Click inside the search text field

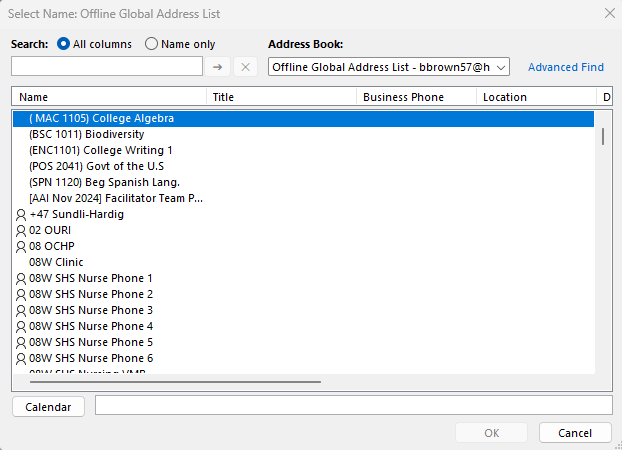[107, 67]
